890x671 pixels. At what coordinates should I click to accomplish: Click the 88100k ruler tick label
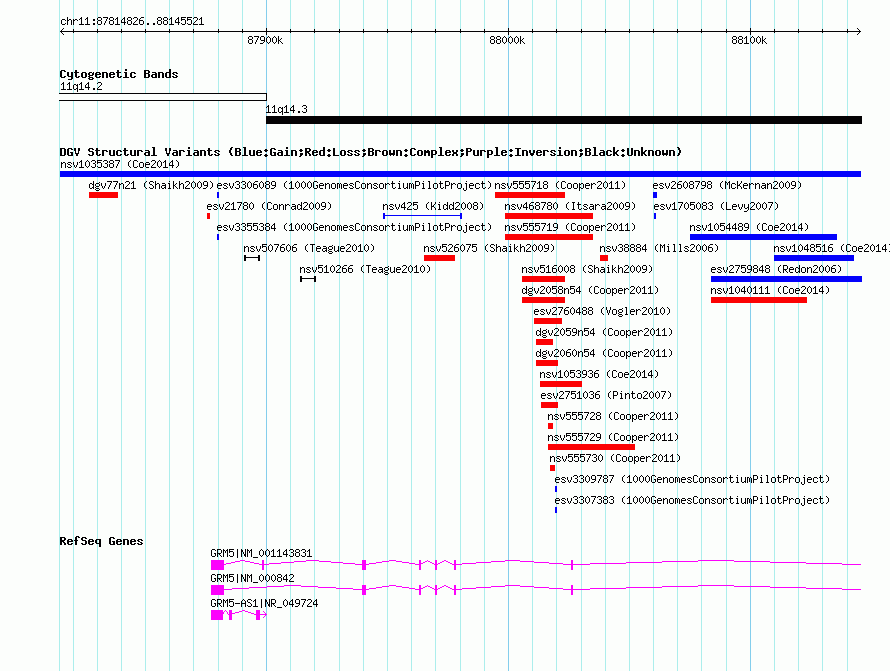point(749,40)
